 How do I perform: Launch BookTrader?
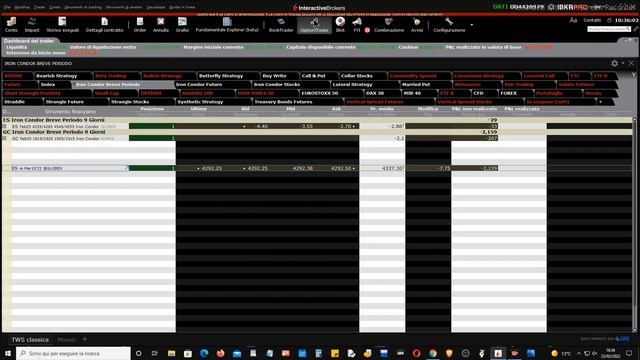point(281,24)
